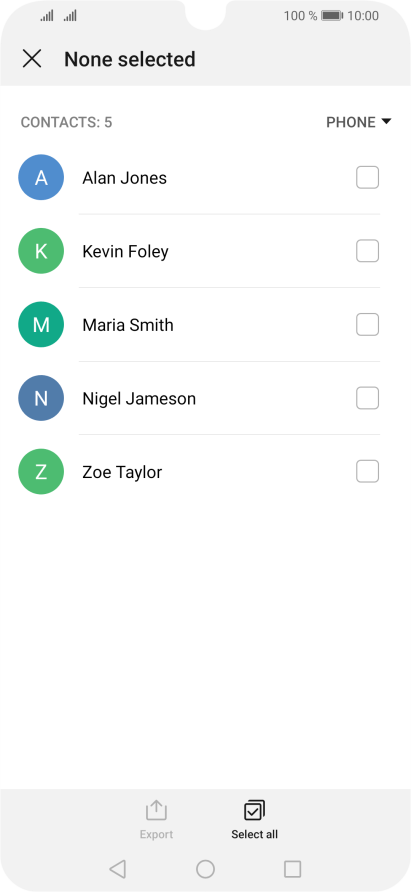Tap Nigel Jameson N avatar
This screenshot has height=892, width=411.
[41, 398]
